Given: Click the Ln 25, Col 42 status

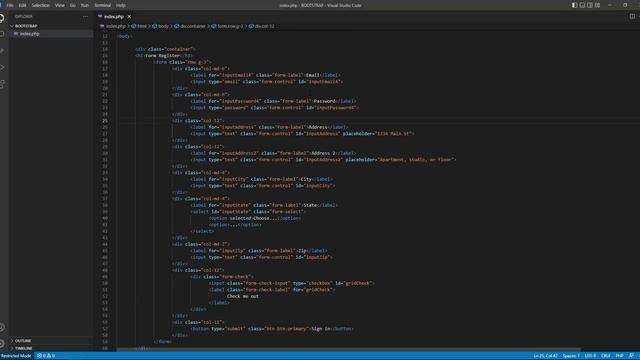Looking at the screenshot, I should click(x=545, y=356).
